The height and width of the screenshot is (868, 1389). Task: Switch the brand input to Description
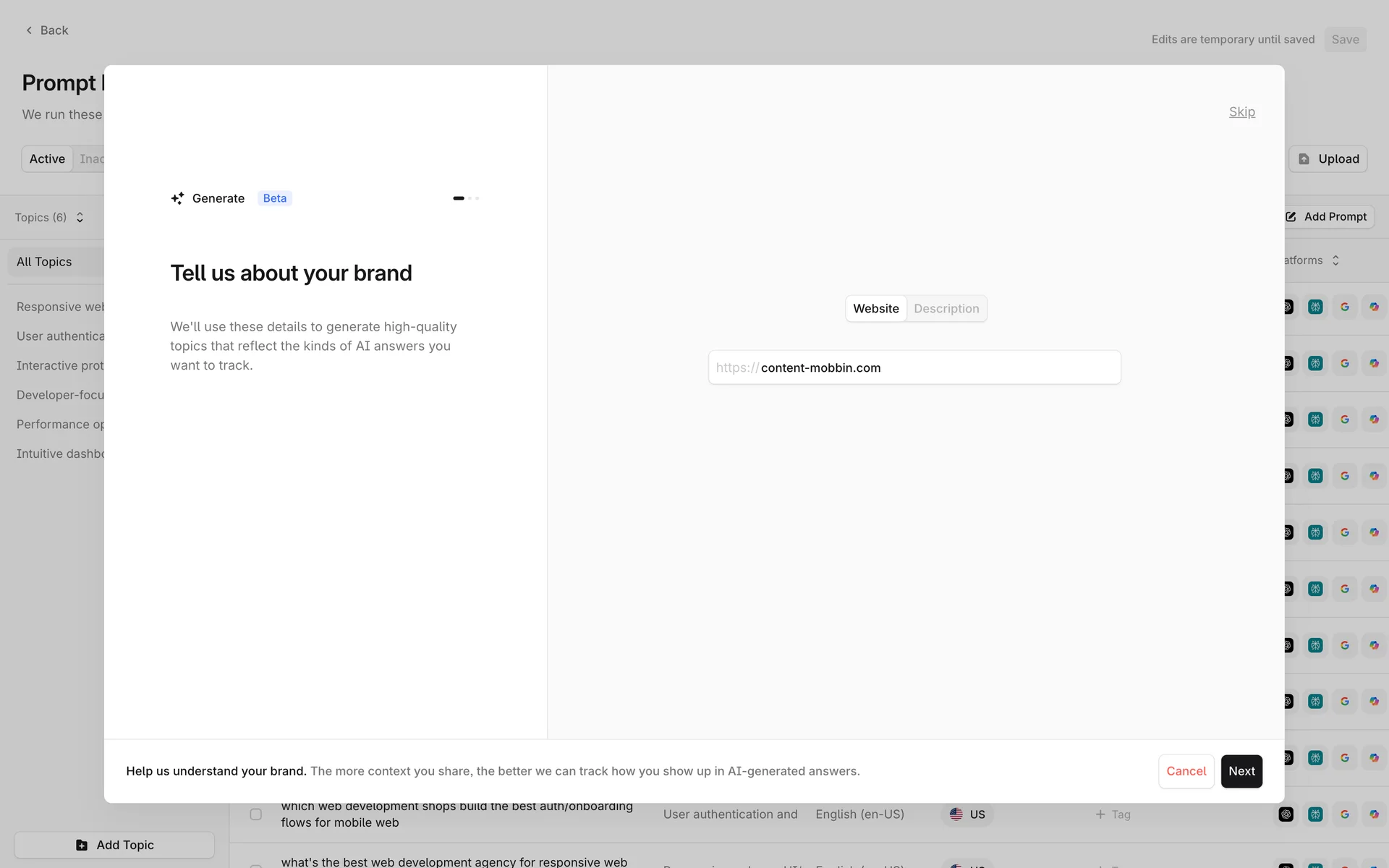tap(946, 309)
